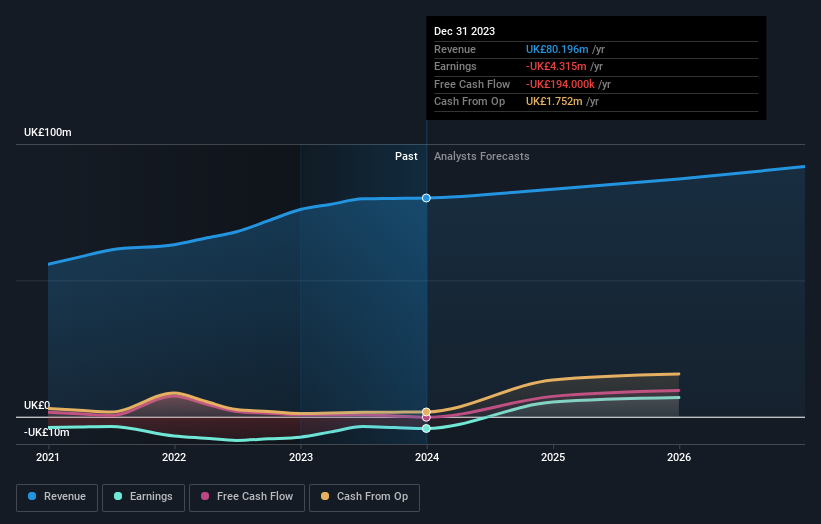
Task: Click the teal Earnings marker at 2024
Action: tap(426, 428)
